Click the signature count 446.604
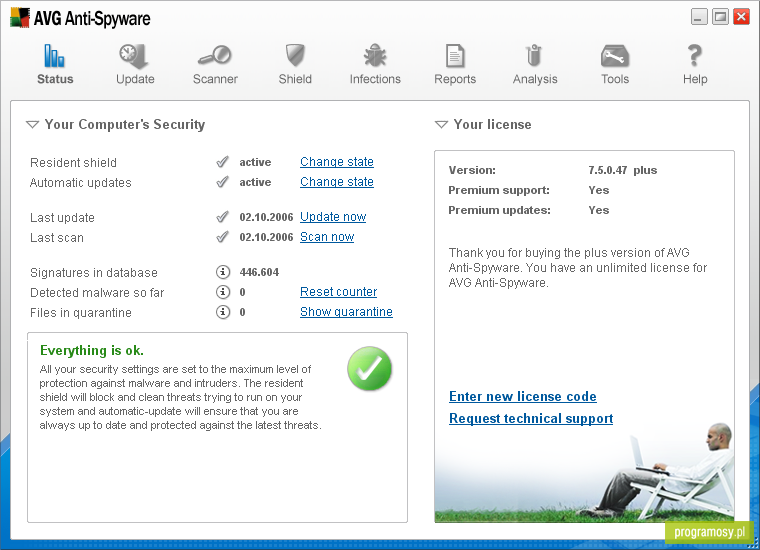 [259, 272]
